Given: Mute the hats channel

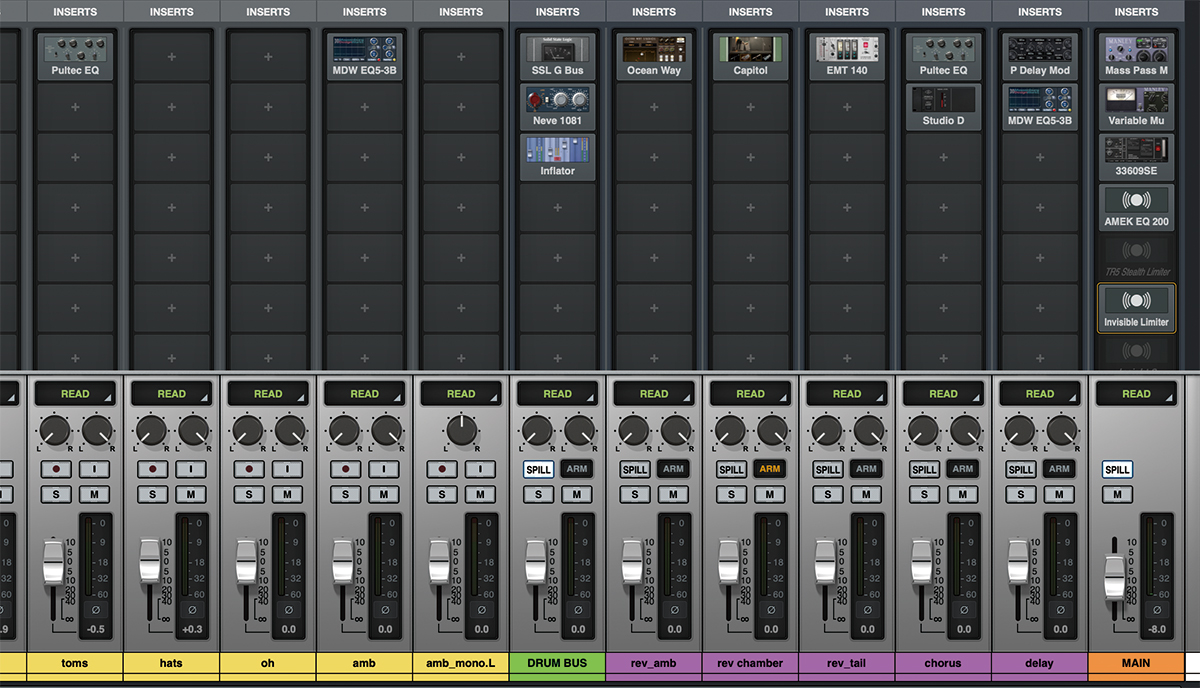Looking at the screenshot, I should 191,494.
